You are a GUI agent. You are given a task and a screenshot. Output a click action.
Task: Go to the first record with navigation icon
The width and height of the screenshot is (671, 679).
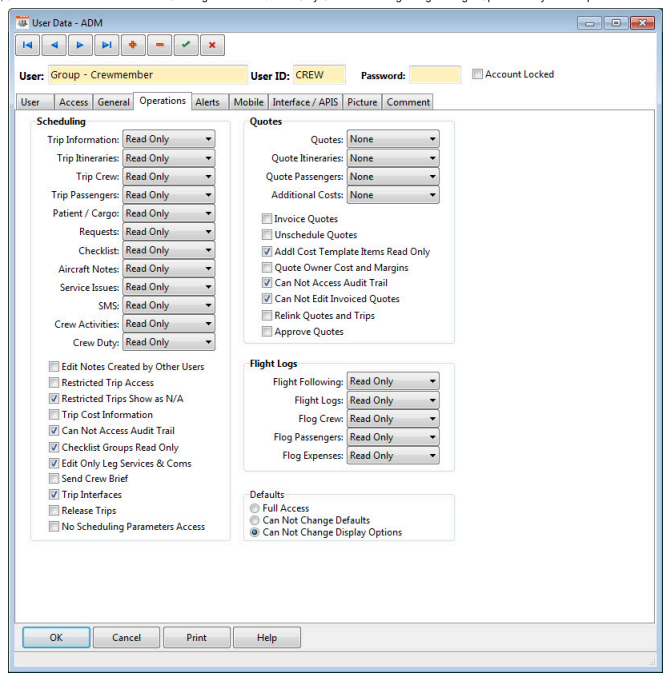coord(28,45)
